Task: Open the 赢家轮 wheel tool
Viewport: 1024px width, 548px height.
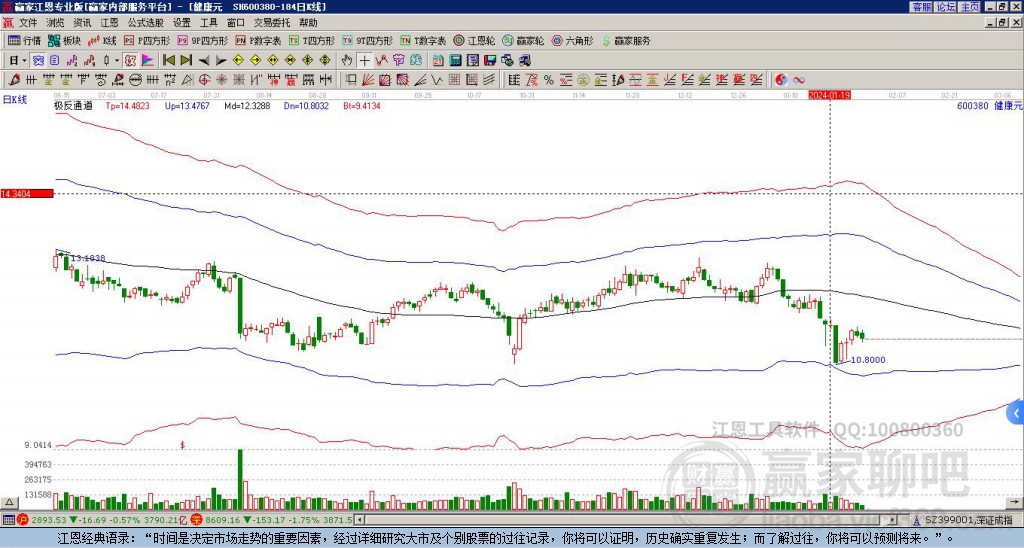Action: click(x=523, y=40)
